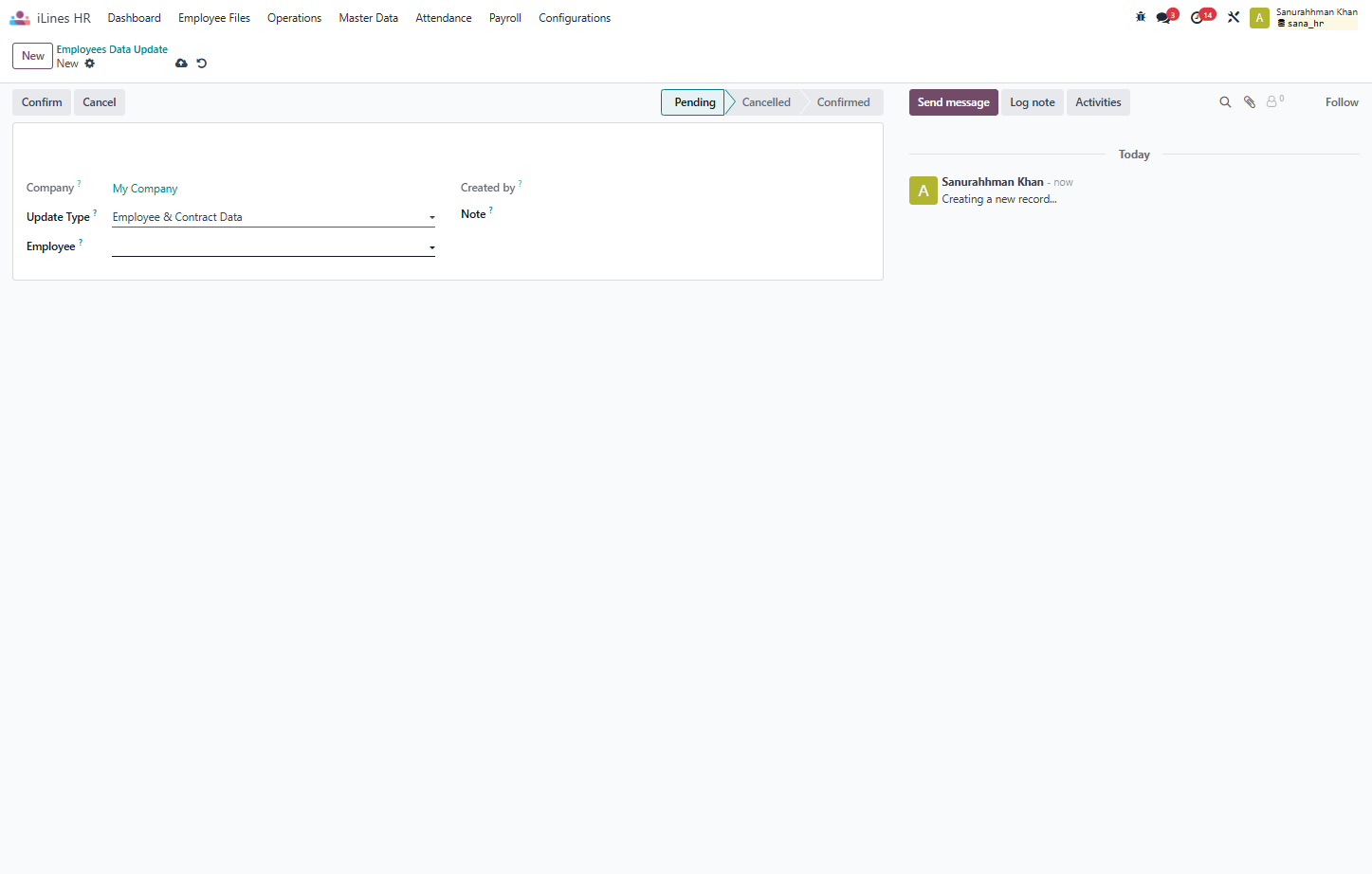1372x874 pixels.
Task: Click the Note help tooltip mark
Action: coord(490,209)
